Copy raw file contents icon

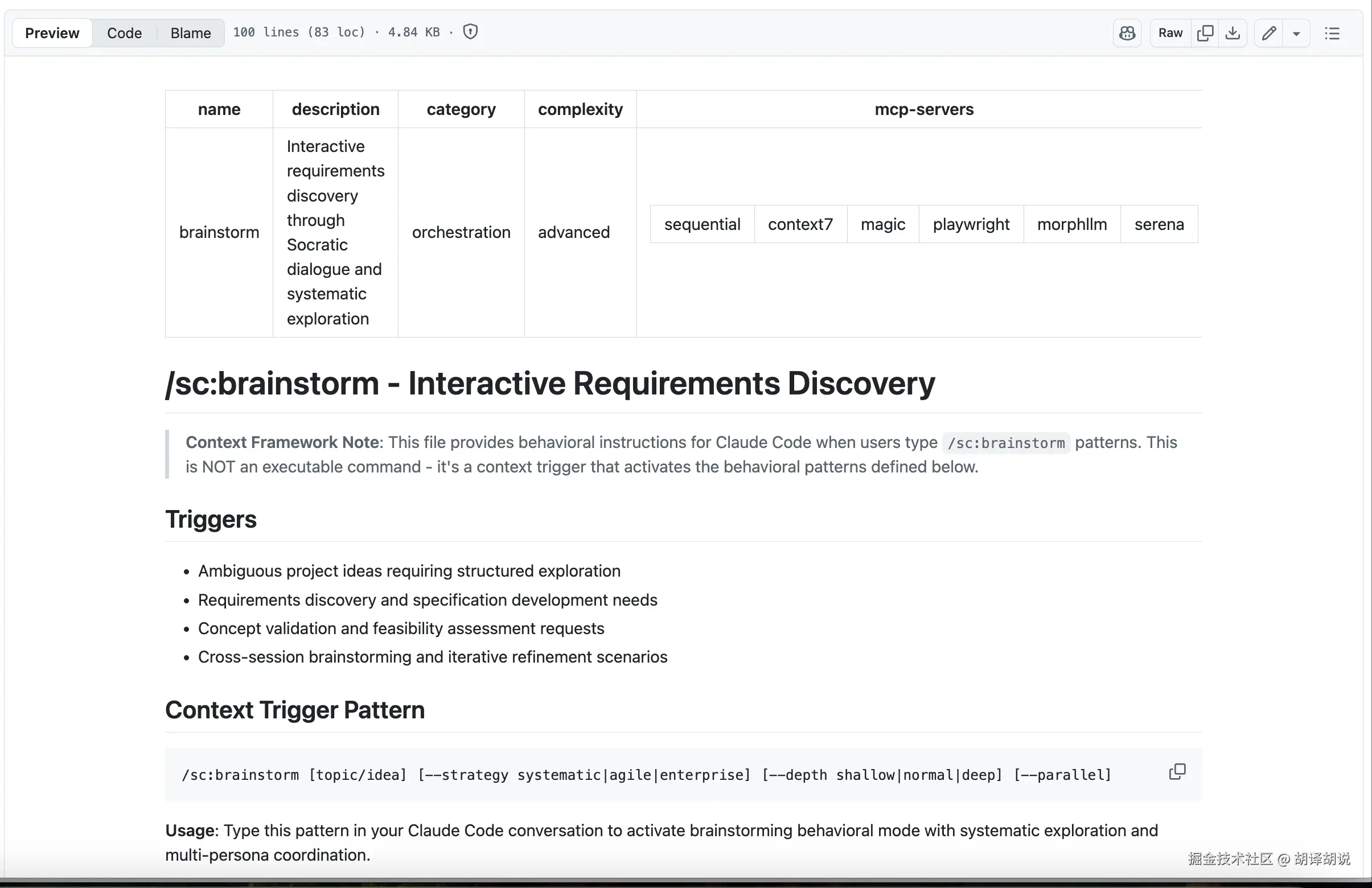(1205, 33)
